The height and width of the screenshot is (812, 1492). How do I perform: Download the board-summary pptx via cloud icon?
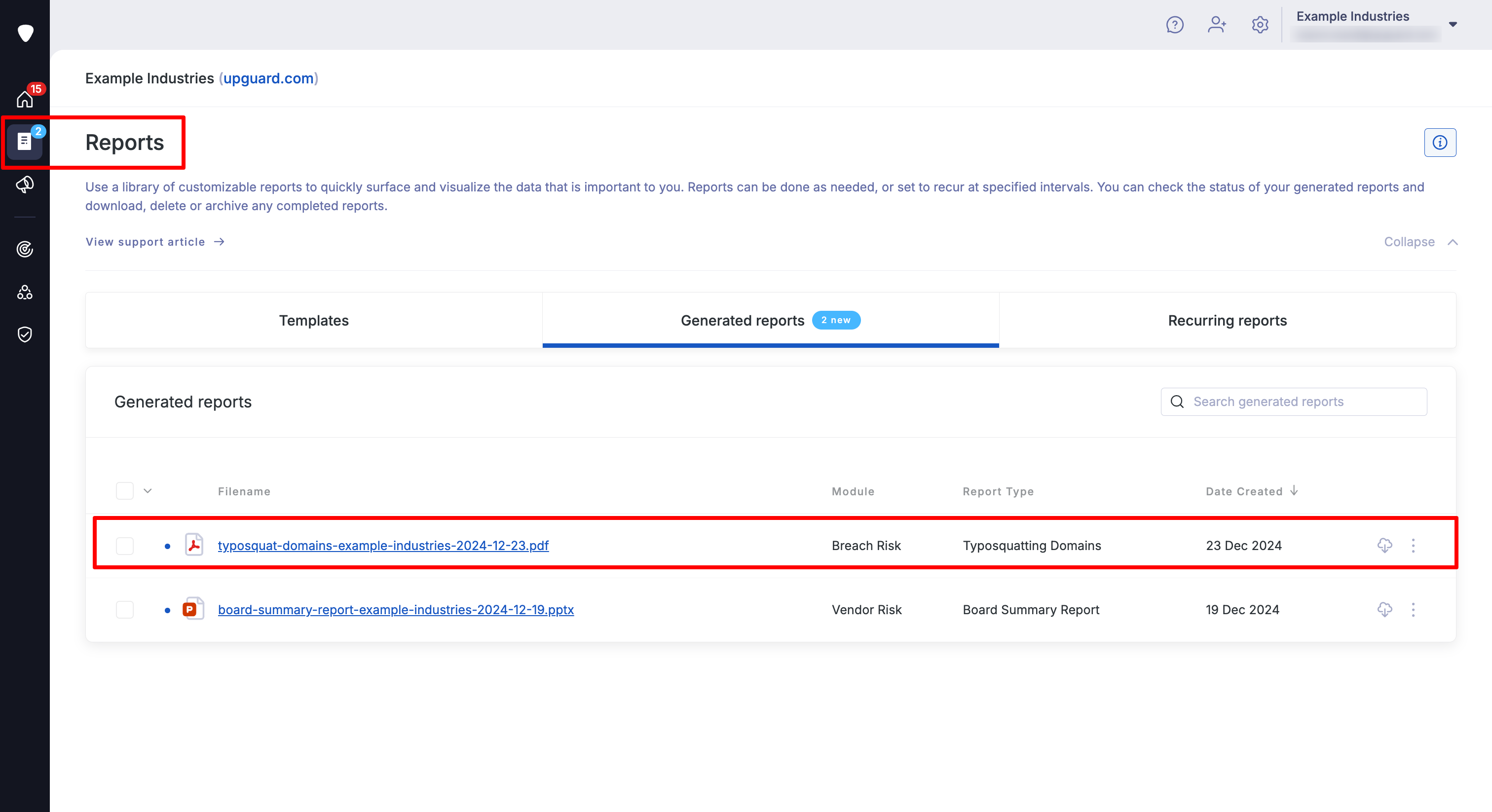click(x=1384, y=609)
